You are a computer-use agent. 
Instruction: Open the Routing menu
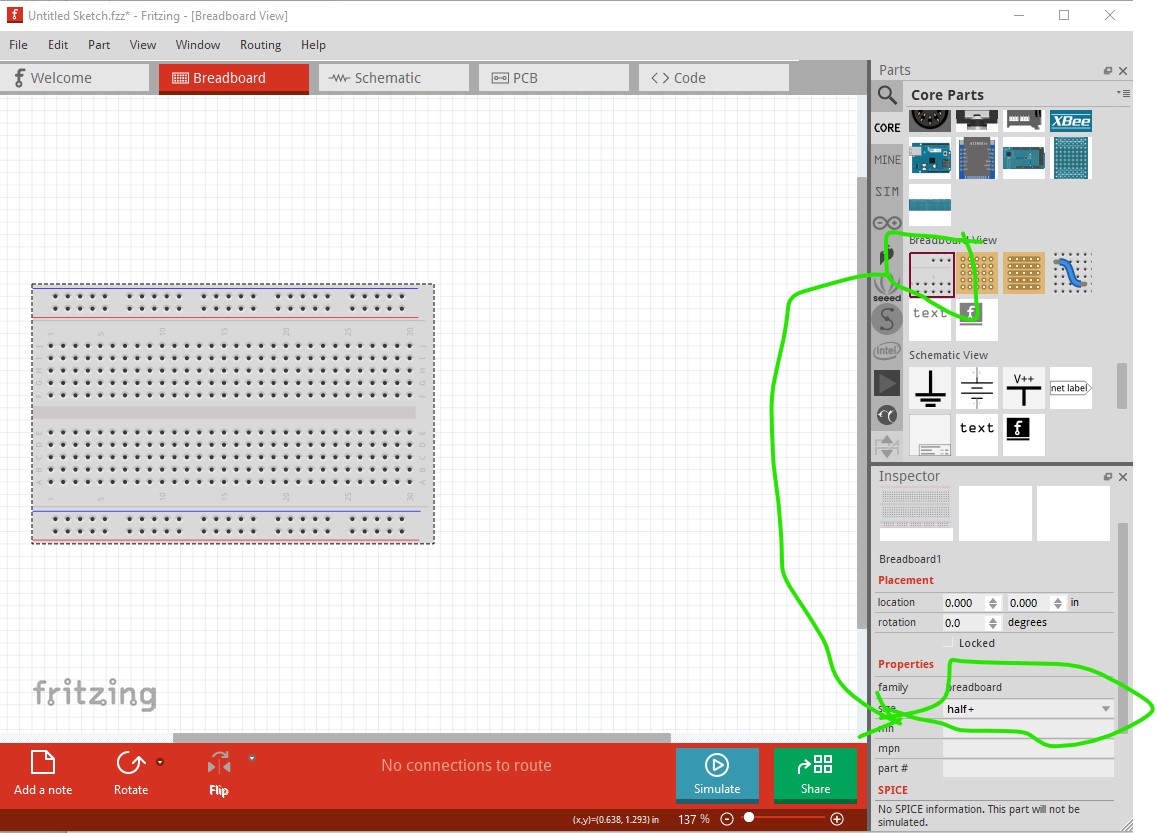[x=260, y=45]
